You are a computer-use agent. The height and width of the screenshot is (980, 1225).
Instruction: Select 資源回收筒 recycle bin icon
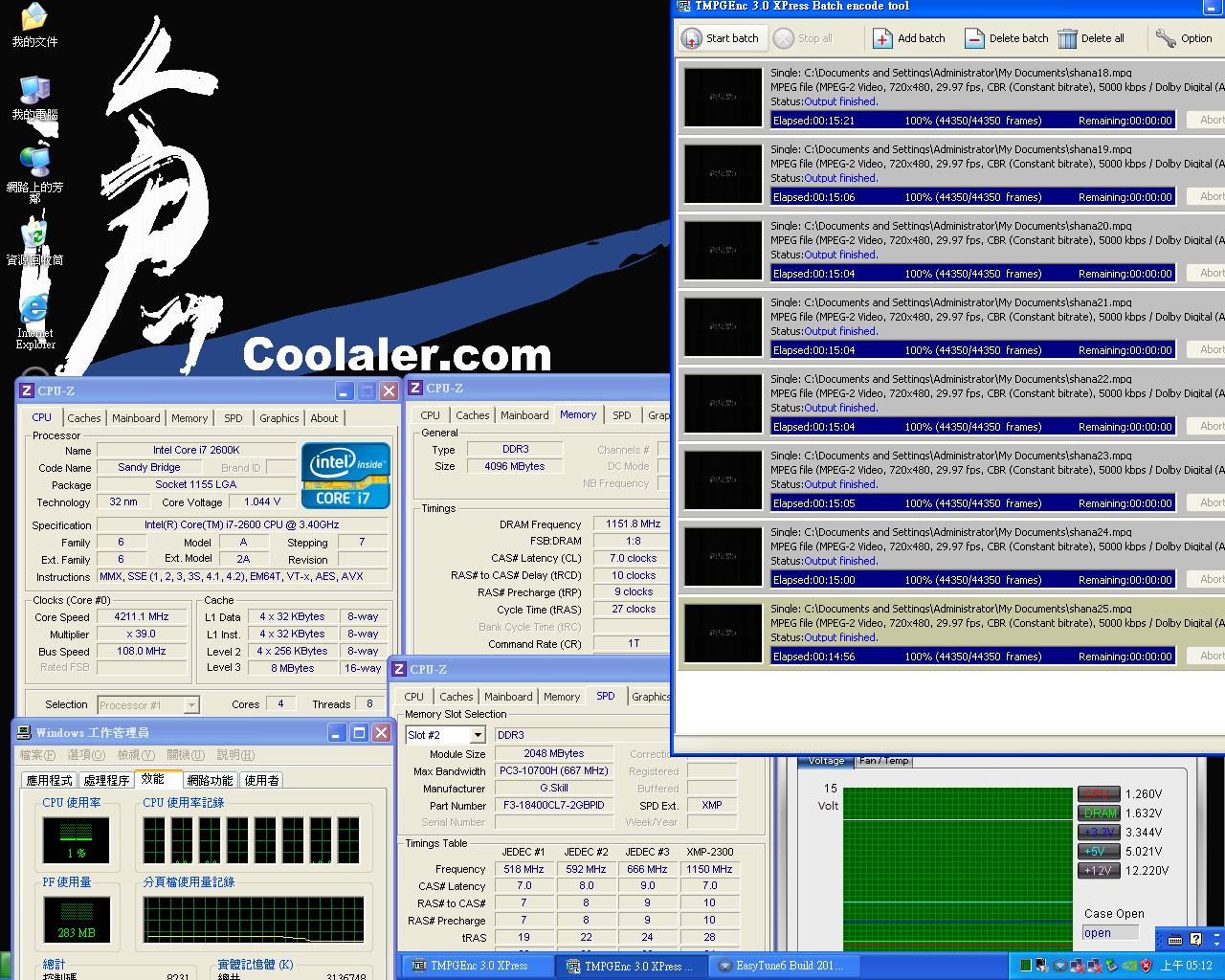(x=34, y=244)
